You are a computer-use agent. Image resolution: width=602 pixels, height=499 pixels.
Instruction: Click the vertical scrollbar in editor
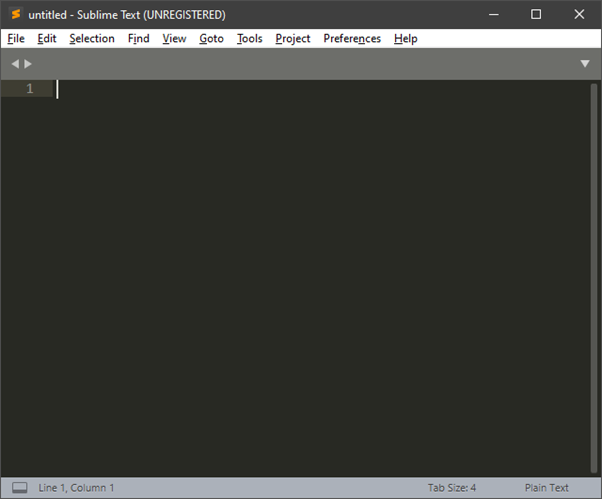(x=594, y=278)
